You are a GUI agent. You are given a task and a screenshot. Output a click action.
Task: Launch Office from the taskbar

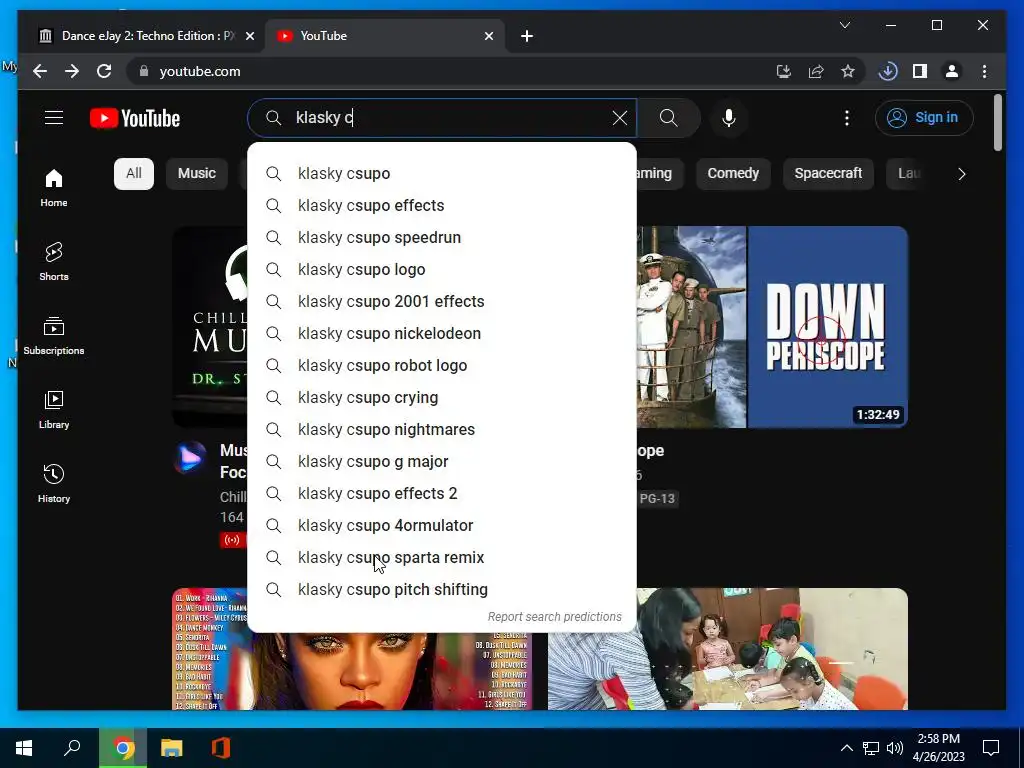pyautogui.click(x=221, y=748)
